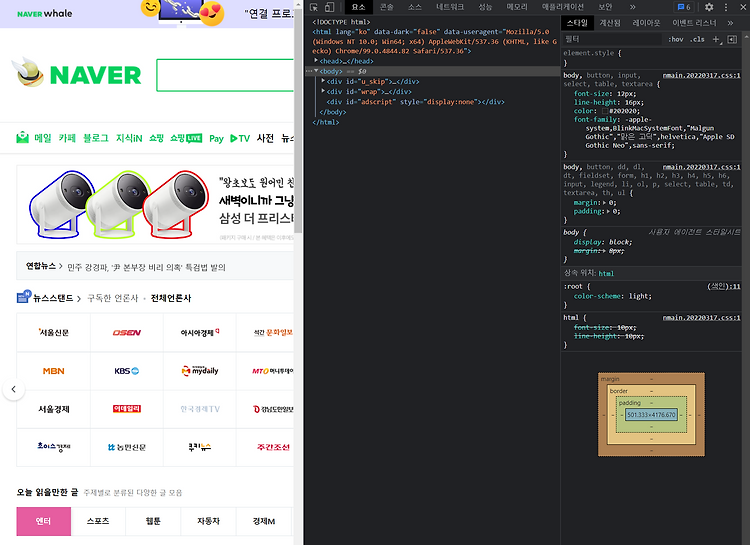Click the 필터 styles filter field

point(613,39)
